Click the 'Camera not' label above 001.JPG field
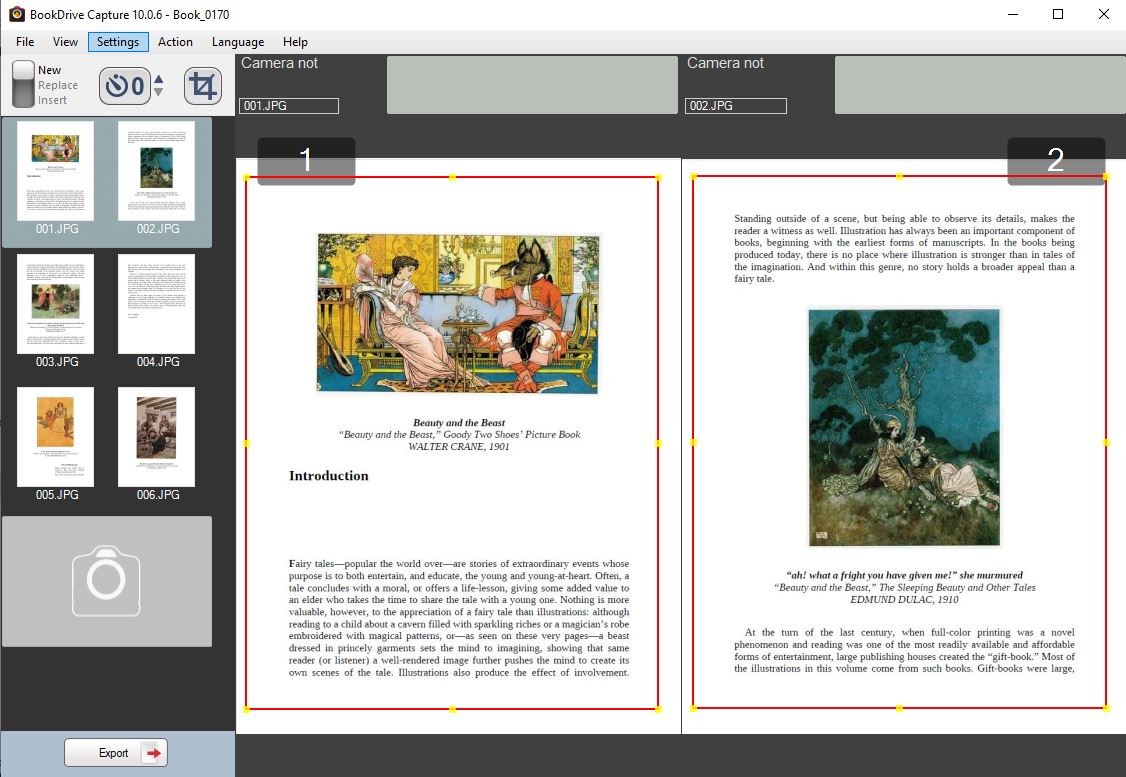This screenshot has height=777, width=1126. (x=279, y=63)
